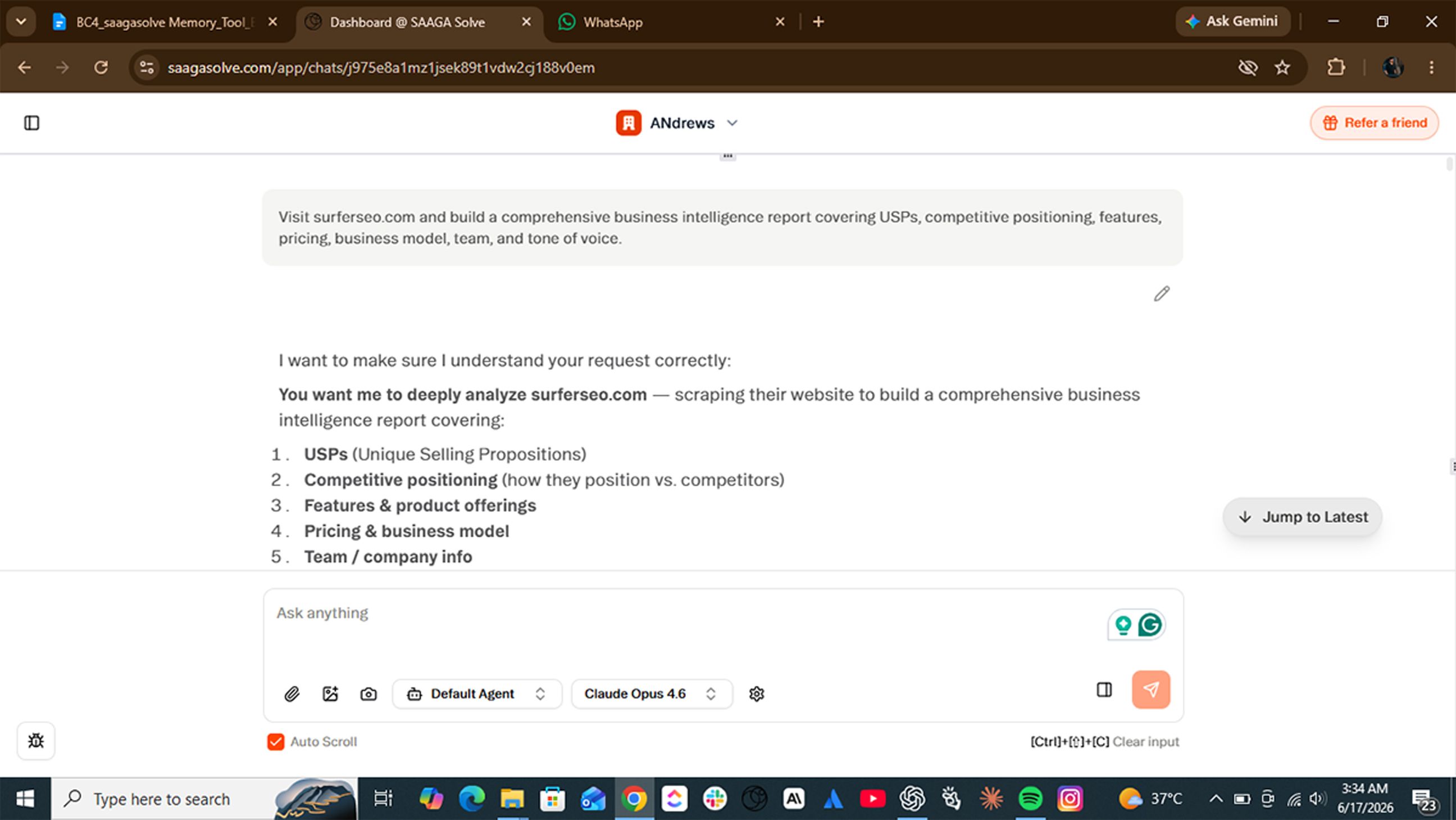Click the Refer a friend button
This screenshot has width=1456, height=820.
pyautogui.click(x=1374, y=123)
